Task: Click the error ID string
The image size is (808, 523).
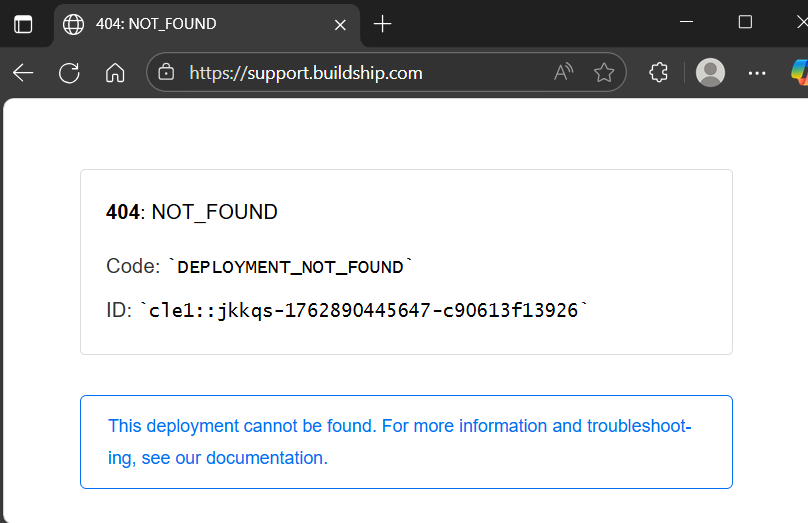Action: coord(363,311)
